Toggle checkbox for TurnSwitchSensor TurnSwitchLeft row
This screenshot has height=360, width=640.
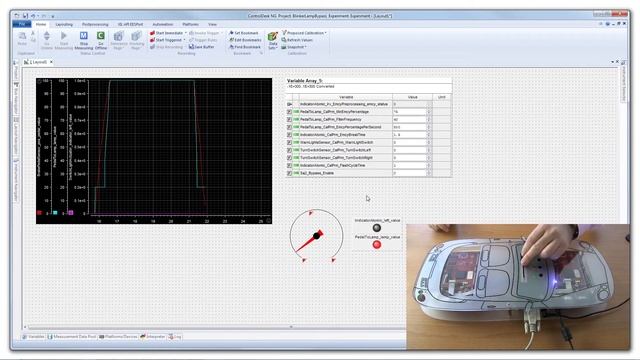[x=289, y=150]
